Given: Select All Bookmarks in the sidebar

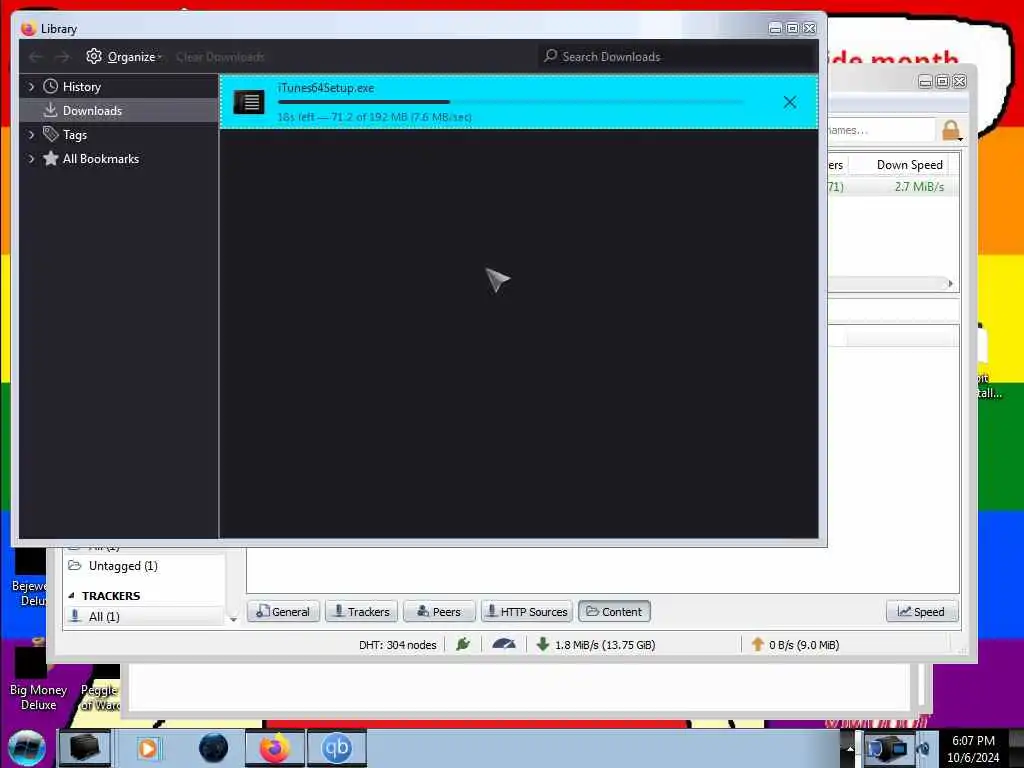Looking at the screenshot, I should [x=101, y=159].
